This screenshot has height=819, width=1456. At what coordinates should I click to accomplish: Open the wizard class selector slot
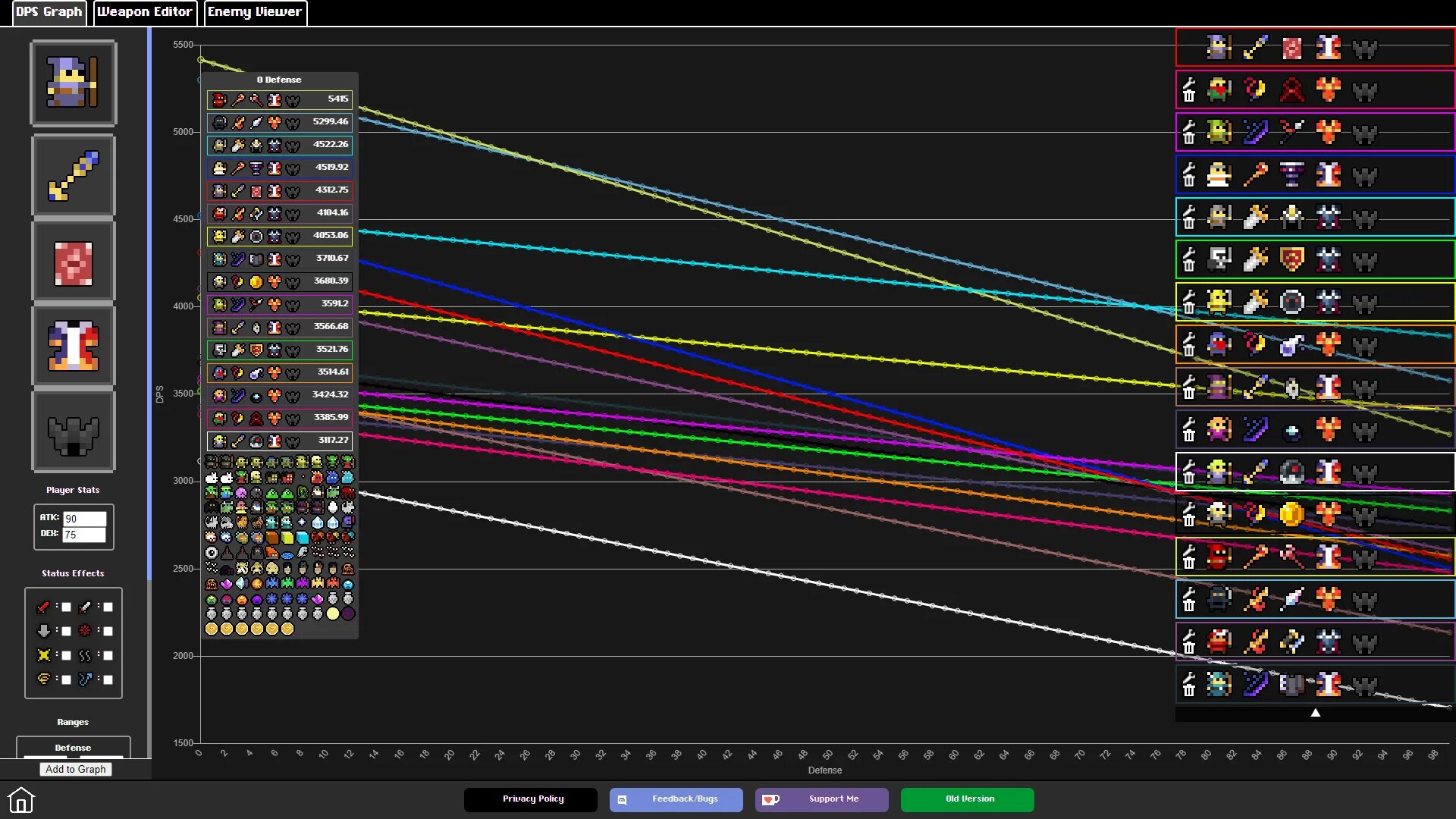click(x=74, y=83)
